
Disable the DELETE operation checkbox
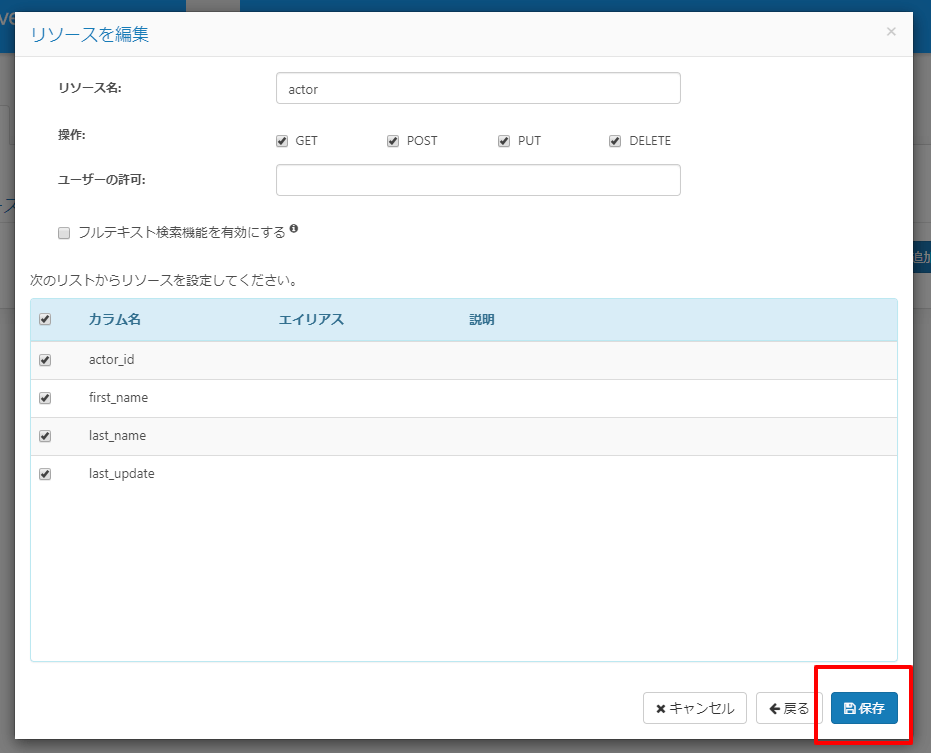click(615, 141)
